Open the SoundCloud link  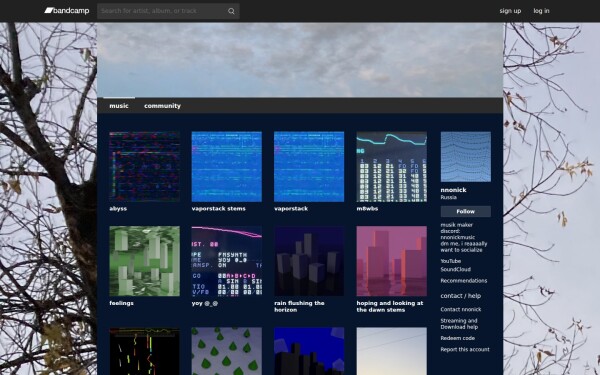pos(455,269)
